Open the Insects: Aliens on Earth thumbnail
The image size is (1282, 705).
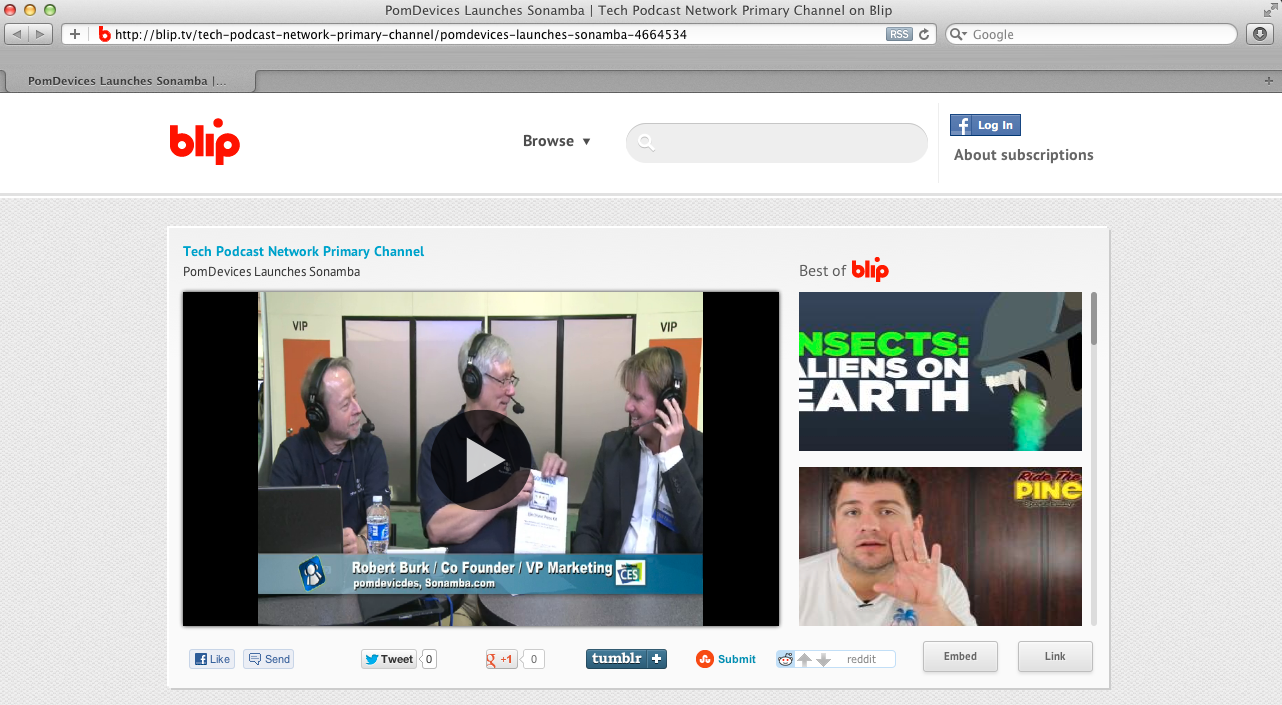[x=940, y=371]
